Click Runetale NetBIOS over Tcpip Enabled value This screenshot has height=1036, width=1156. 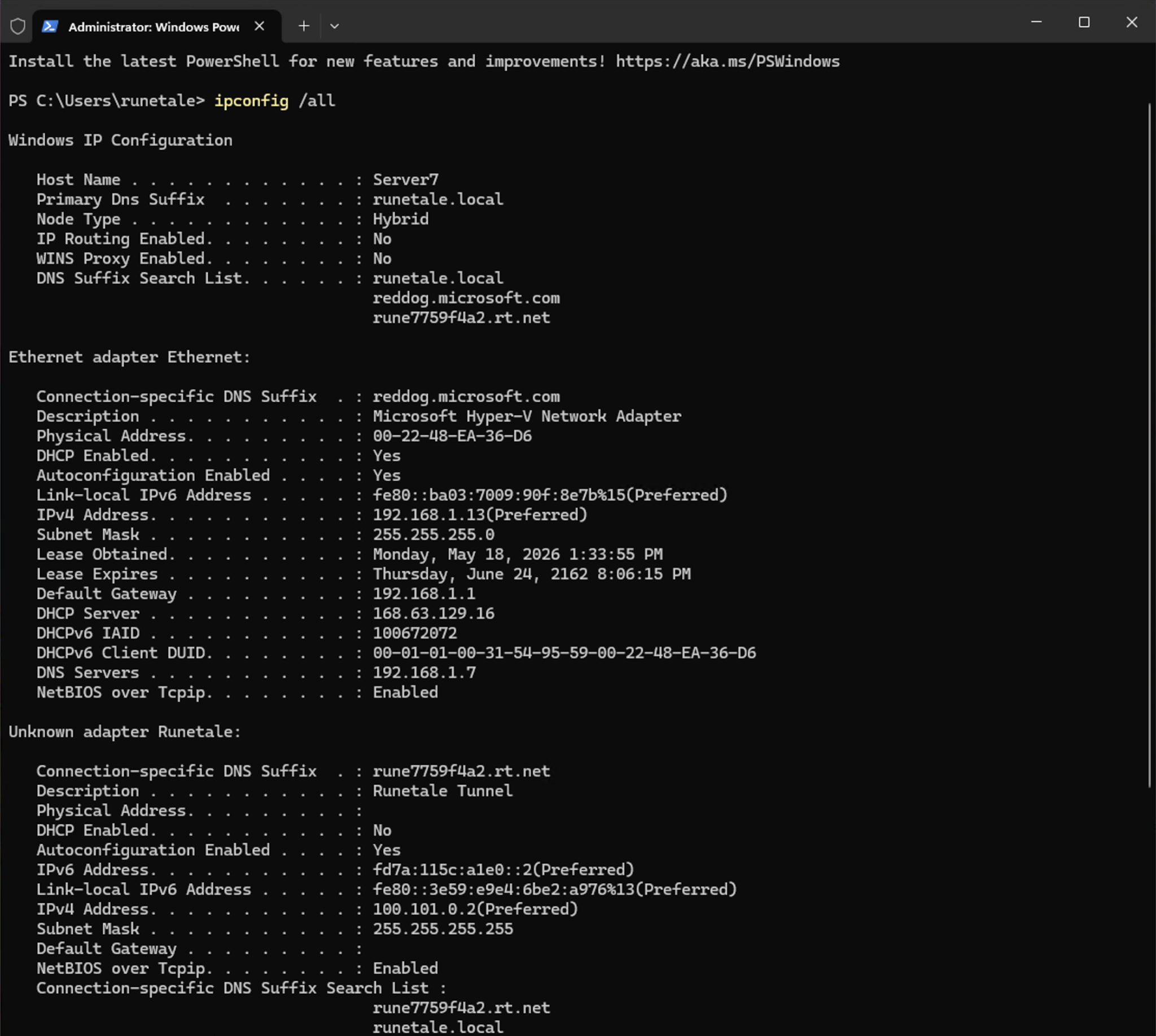coord(405,969)
